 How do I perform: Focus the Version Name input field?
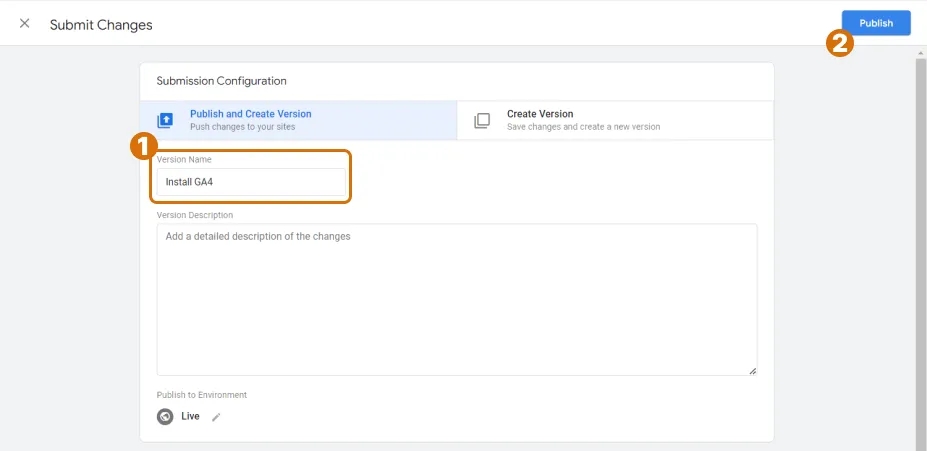point(251,182)
